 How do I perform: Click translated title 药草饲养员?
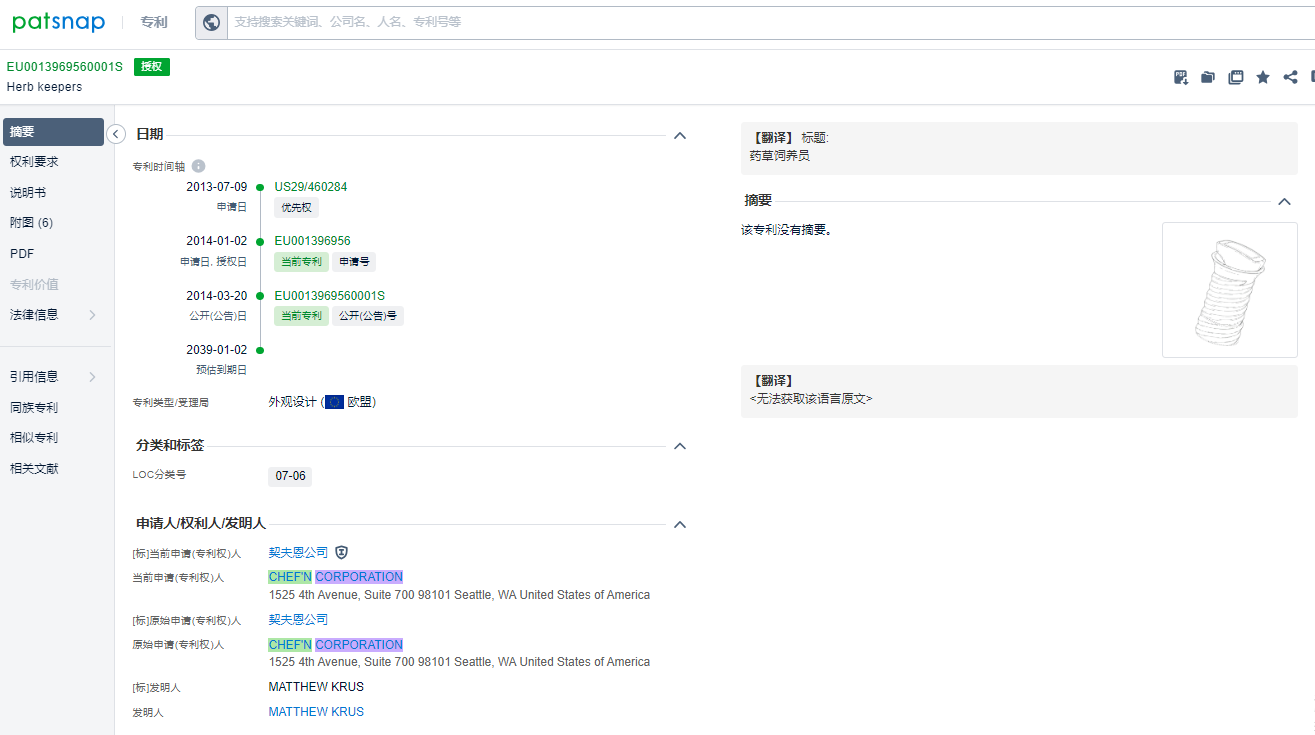pyautogui.click(x=779, y=156)
